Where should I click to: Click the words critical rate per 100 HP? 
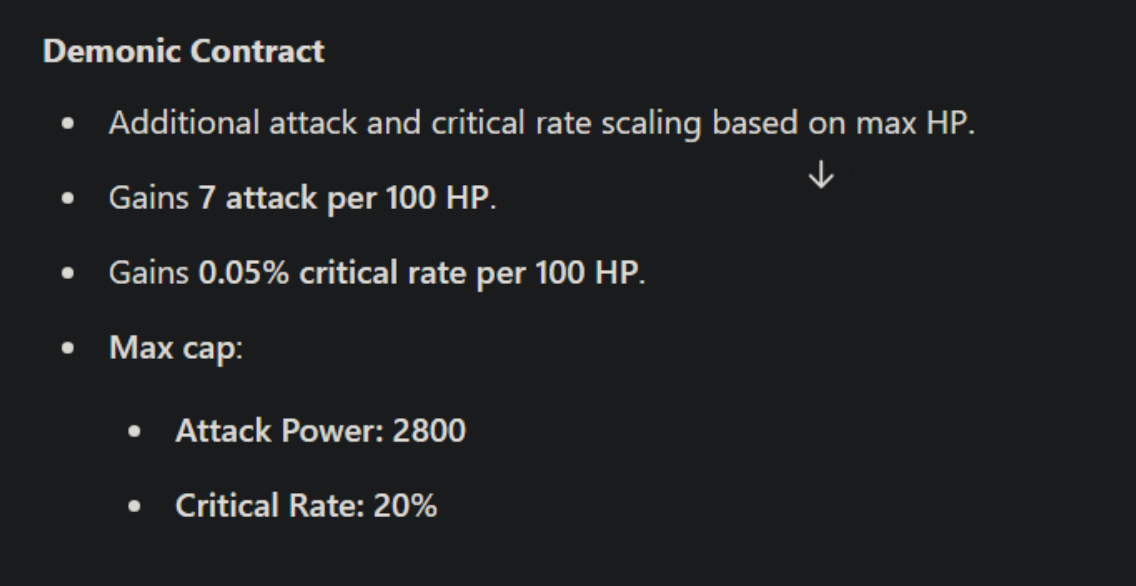click(x=469, y=273)
